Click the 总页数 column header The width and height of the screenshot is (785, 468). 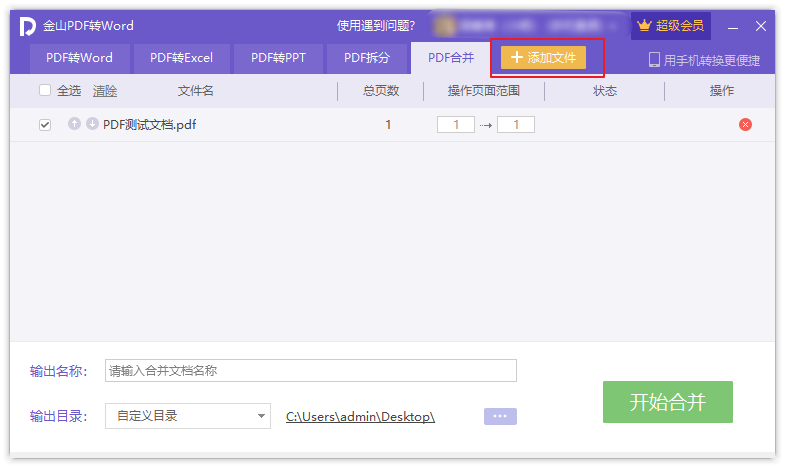(381, 91)
